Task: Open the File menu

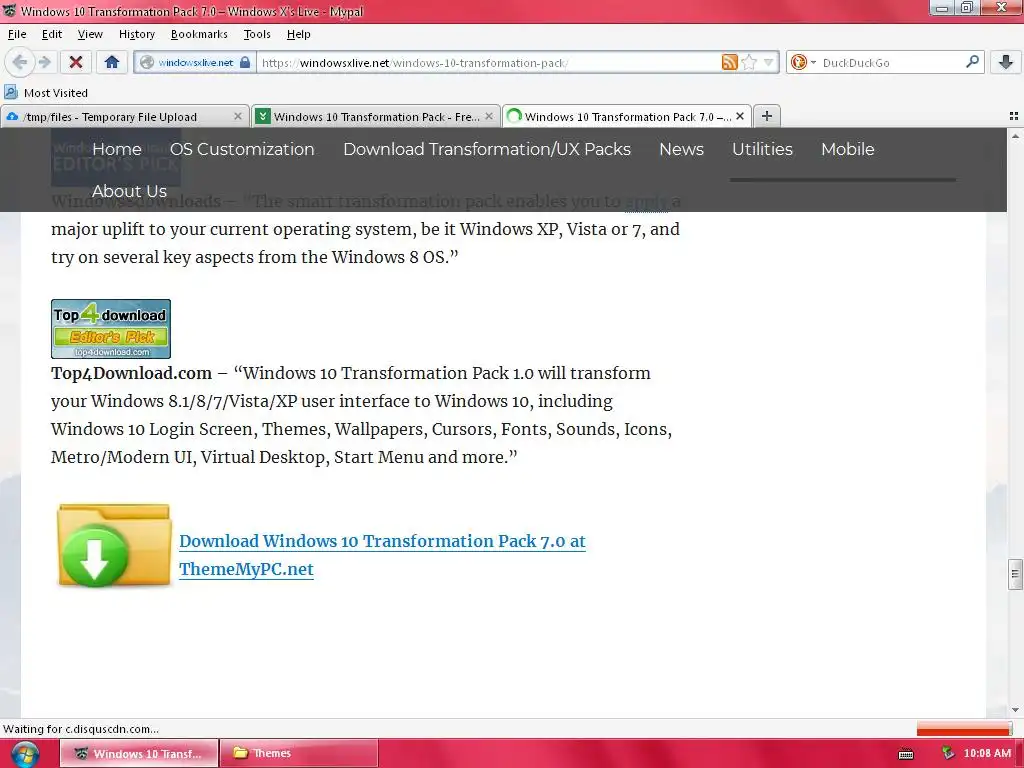Action: [17, 34]
